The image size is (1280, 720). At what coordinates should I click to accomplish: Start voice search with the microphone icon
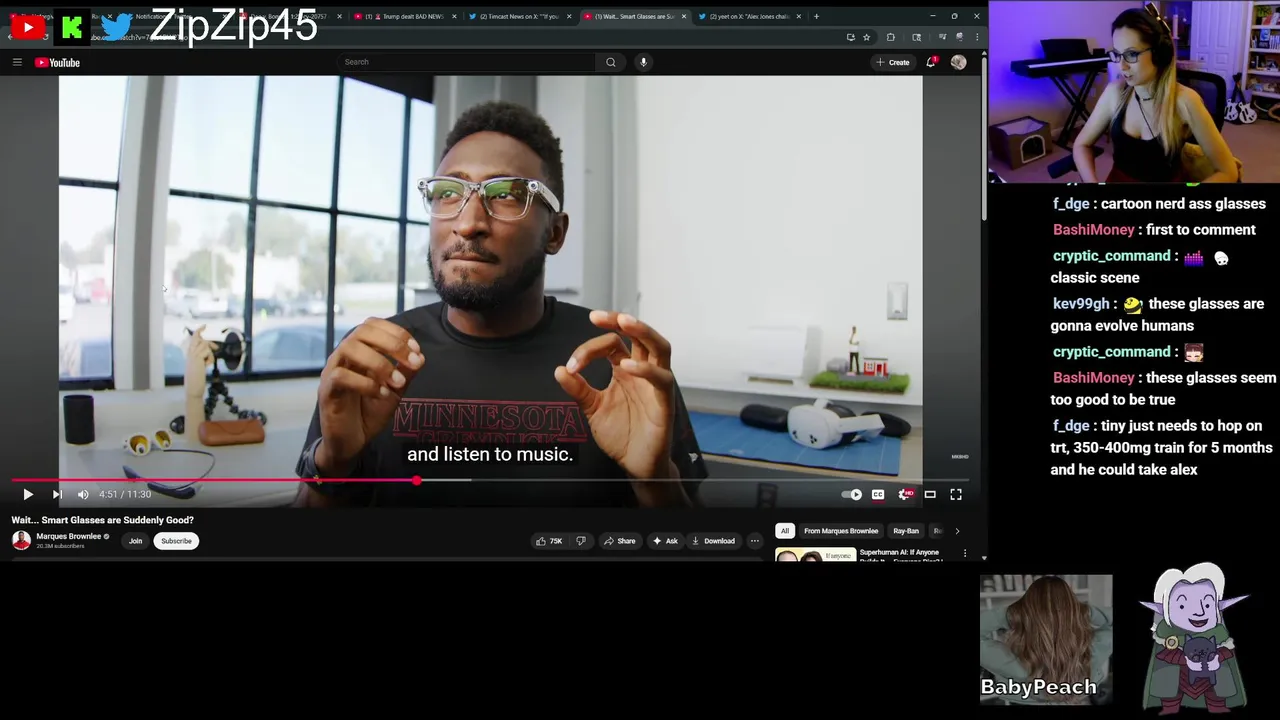point(643,62)
